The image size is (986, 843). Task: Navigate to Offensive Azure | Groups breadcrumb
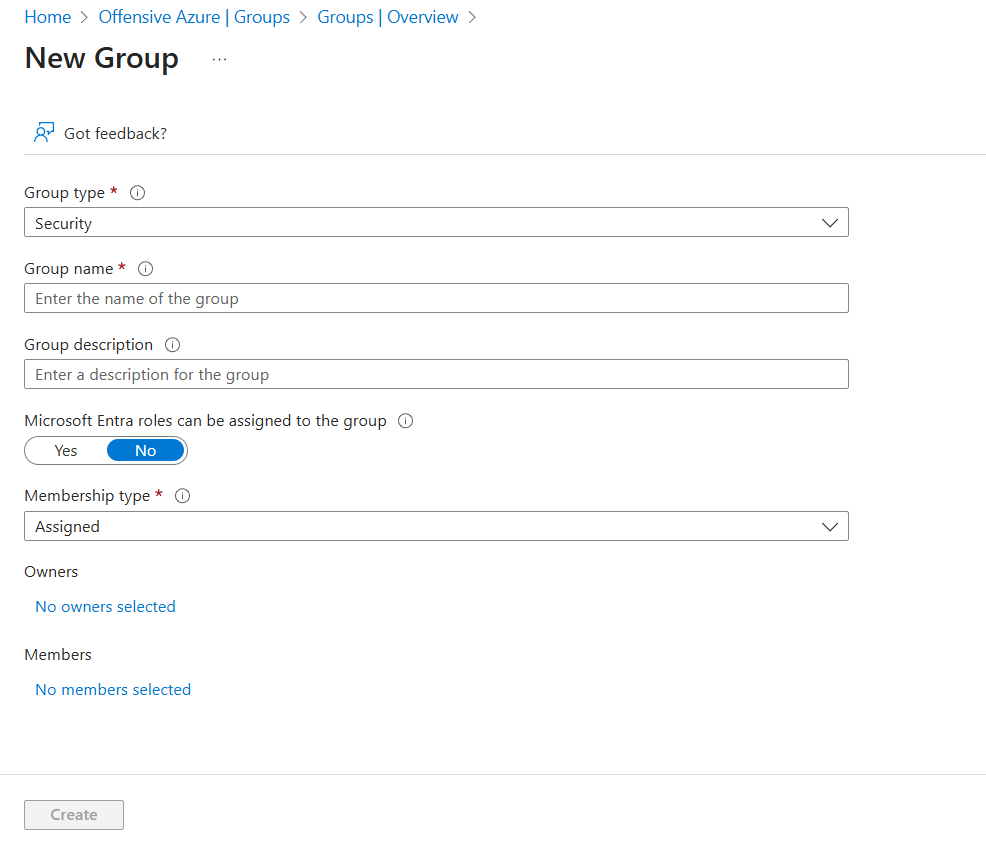(x=194, y=17)
